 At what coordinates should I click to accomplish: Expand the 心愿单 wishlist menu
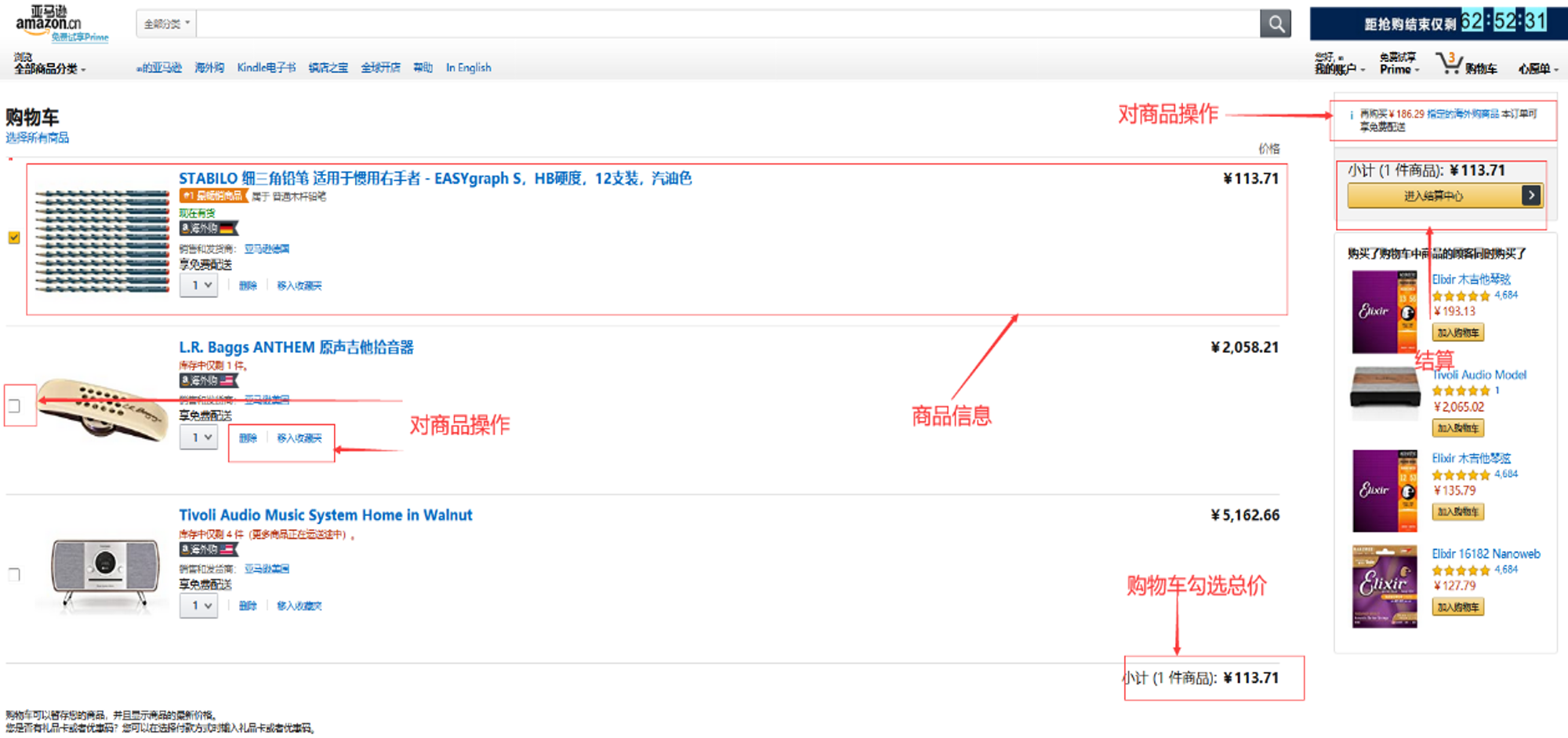tap(1537, 69)
